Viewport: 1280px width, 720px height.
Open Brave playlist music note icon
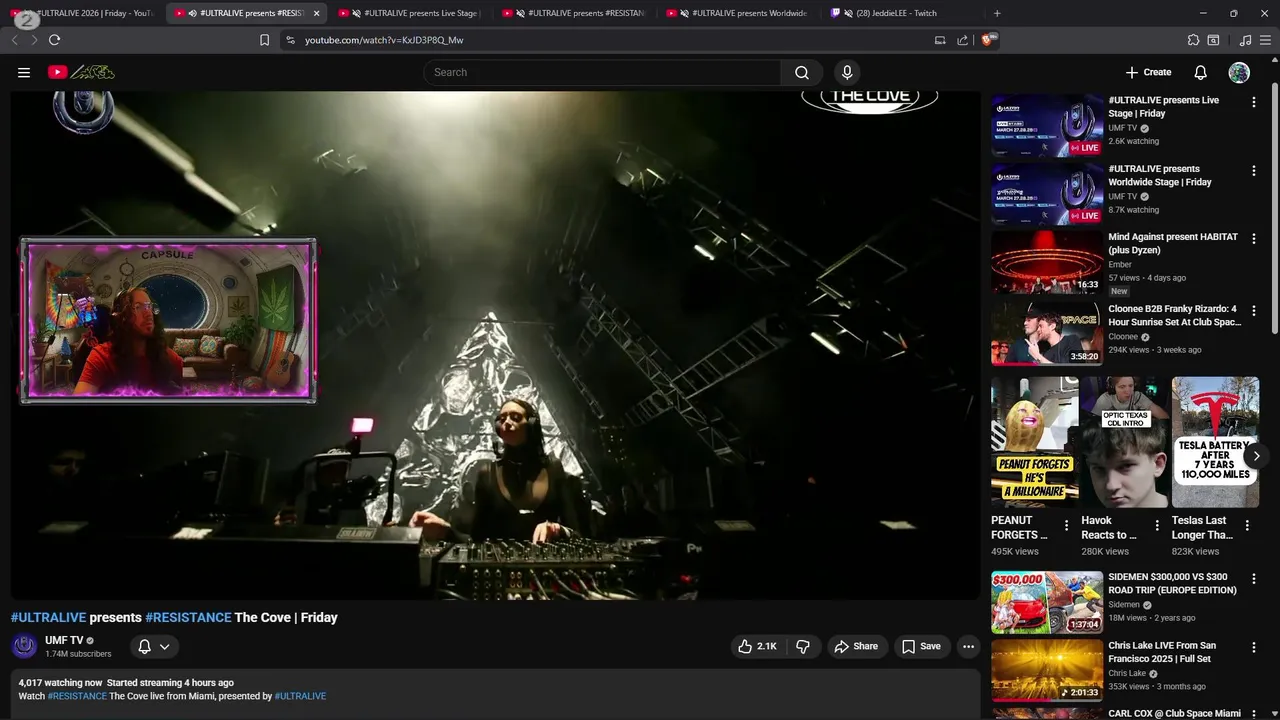coord(1245,40)
